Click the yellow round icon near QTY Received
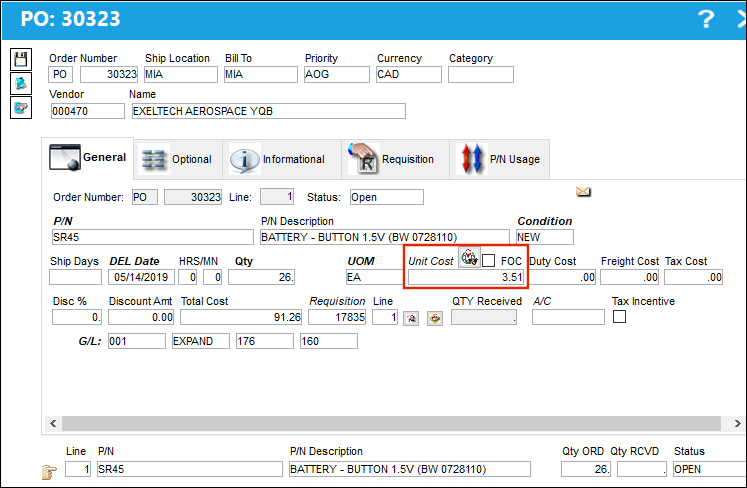Screen dimensions: 747x488 tap(435, 318)
